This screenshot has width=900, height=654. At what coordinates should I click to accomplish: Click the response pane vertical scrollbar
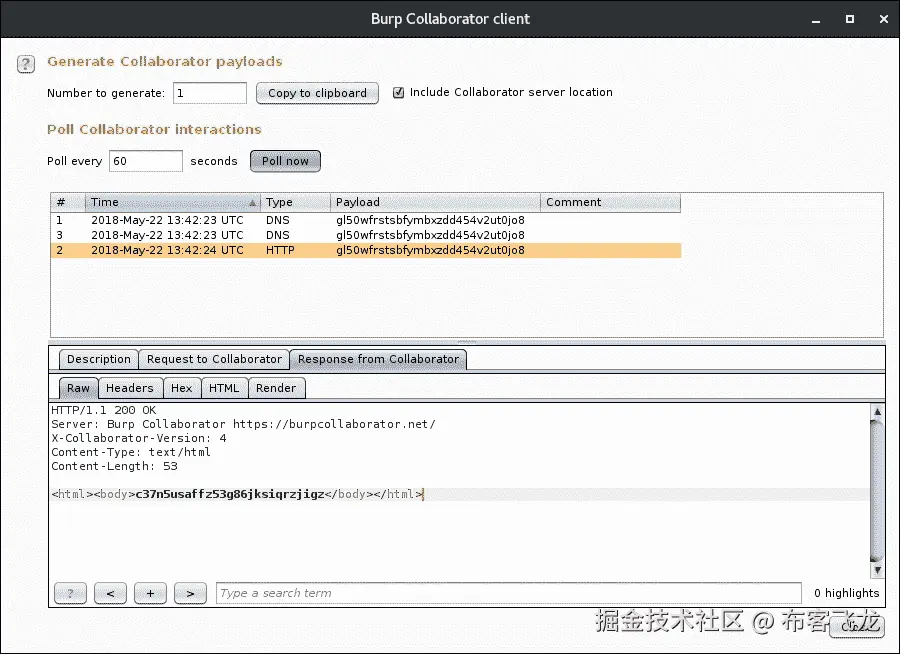877,491
